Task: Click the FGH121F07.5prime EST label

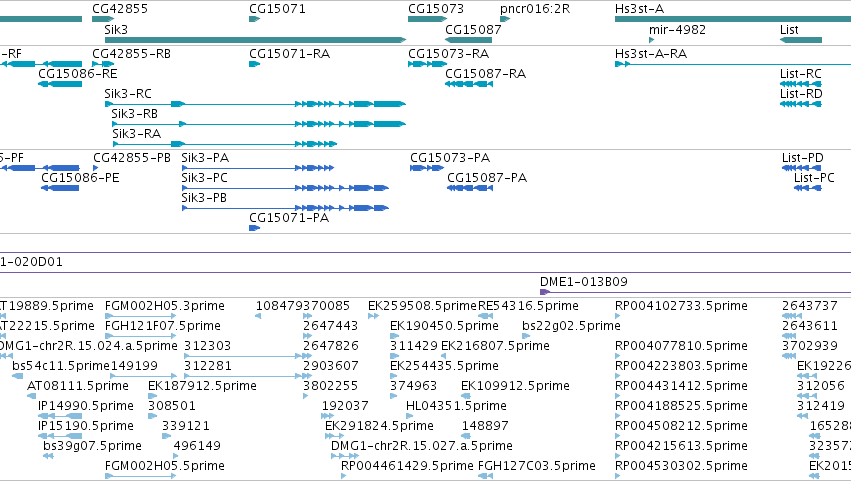Action: point(163,326)
